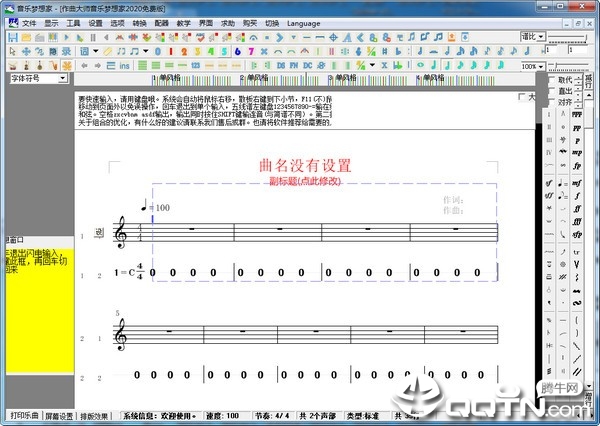
Task: Click the ppp dynamics symbol
Action: pos(577,115)
